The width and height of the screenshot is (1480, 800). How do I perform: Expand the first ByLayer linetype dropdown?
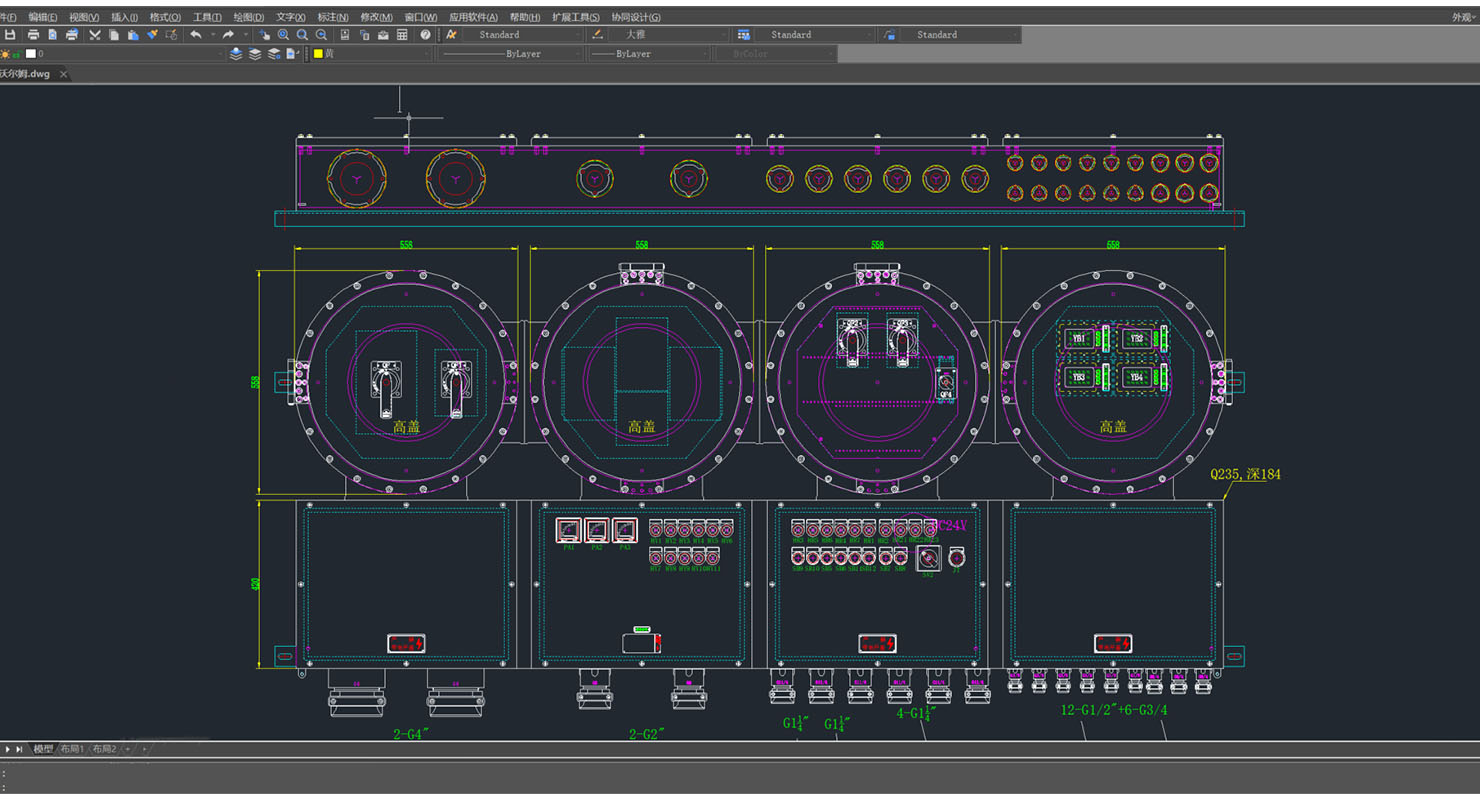tap(576, 54)
